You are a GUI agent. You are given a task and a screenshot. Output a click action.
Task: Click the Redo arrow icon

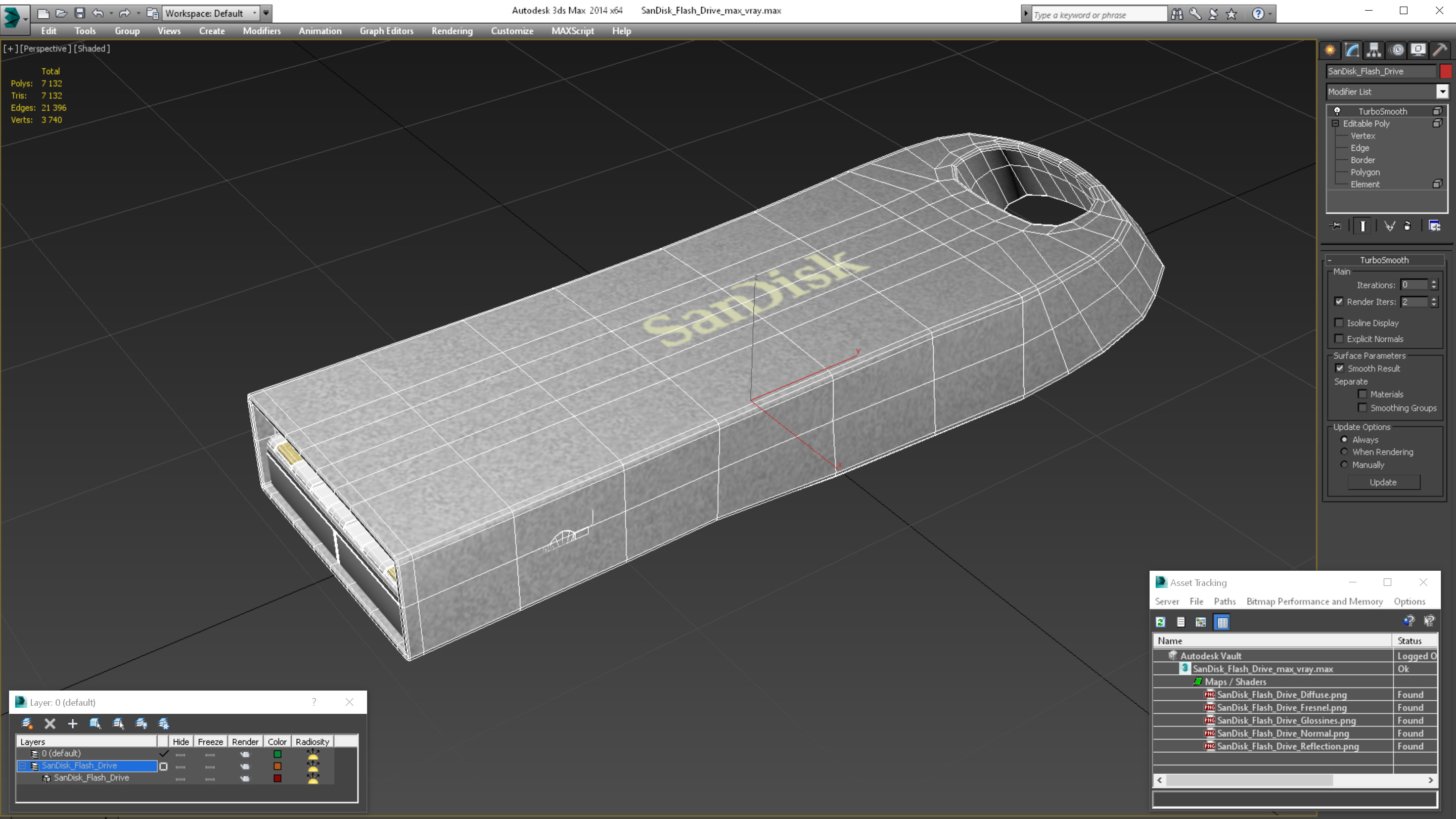(125, 13)
